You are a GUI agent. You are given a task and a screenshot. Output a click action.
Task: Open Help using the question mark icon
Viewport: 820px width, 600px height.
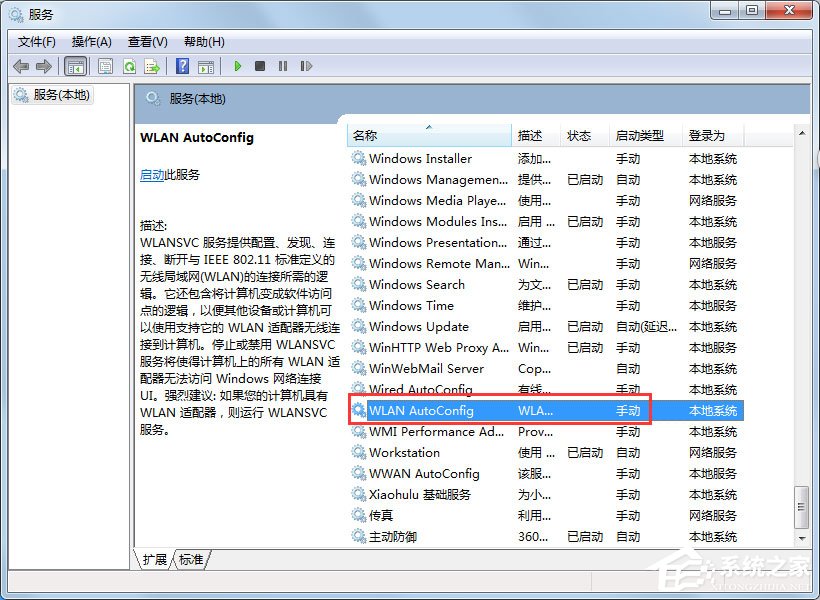(182, 66)
